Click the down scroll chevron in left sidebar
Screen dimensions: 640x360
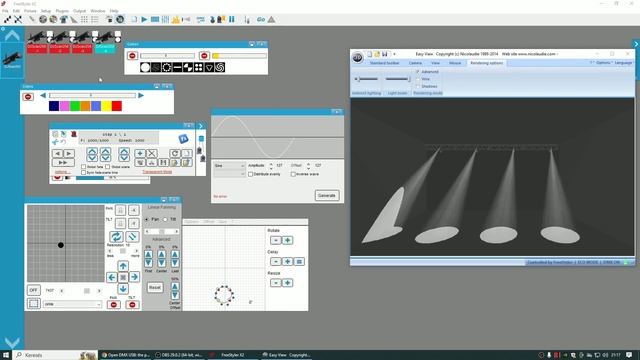pos(12,343)
